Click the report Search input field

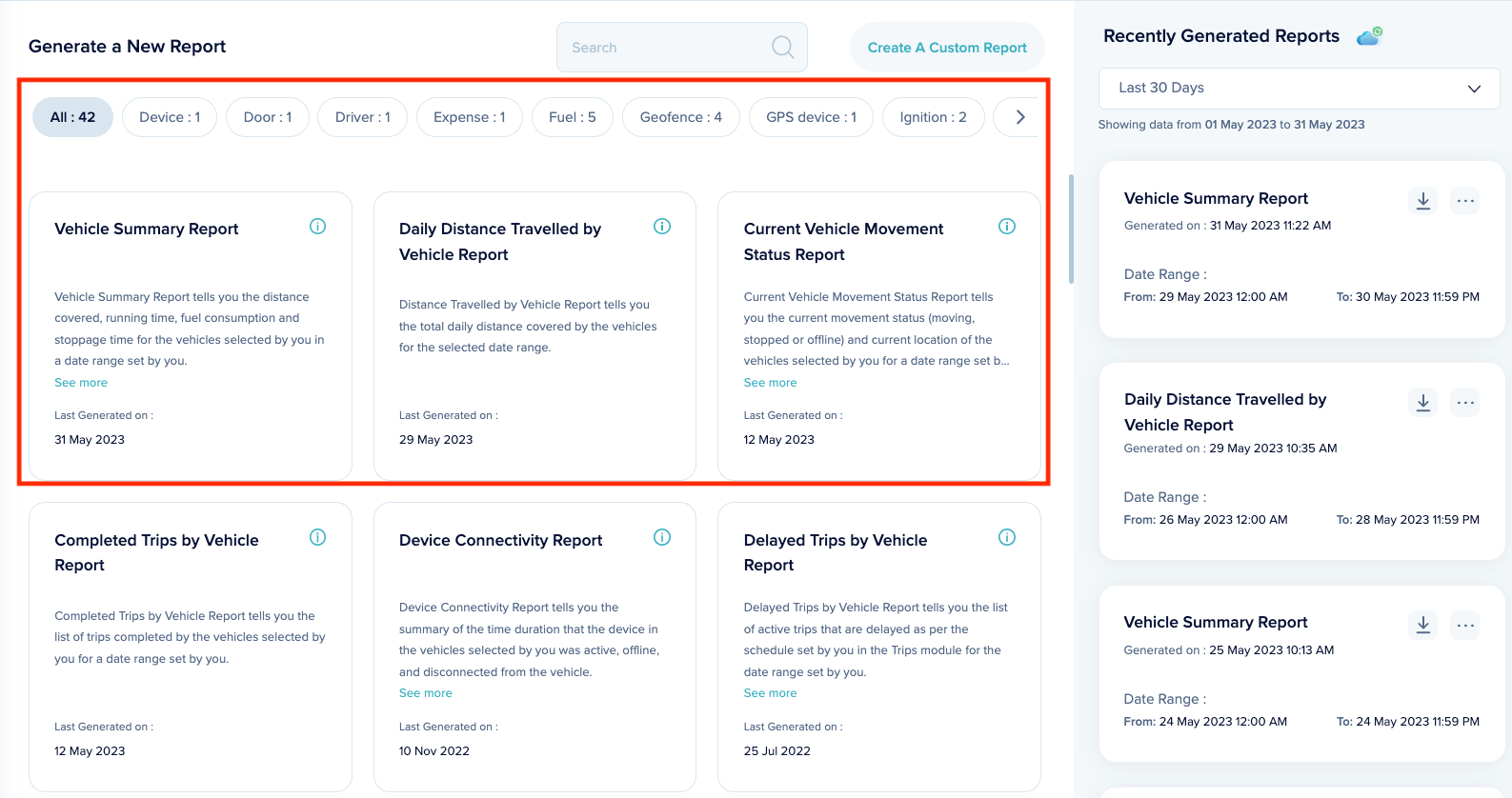(667, 48)
